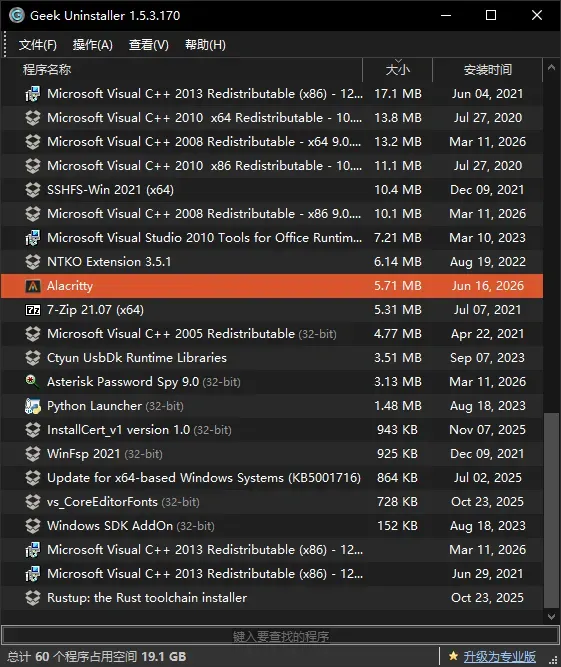Select WinFsp 2021 name
561x667 pixels.
(x=84, y=454)
